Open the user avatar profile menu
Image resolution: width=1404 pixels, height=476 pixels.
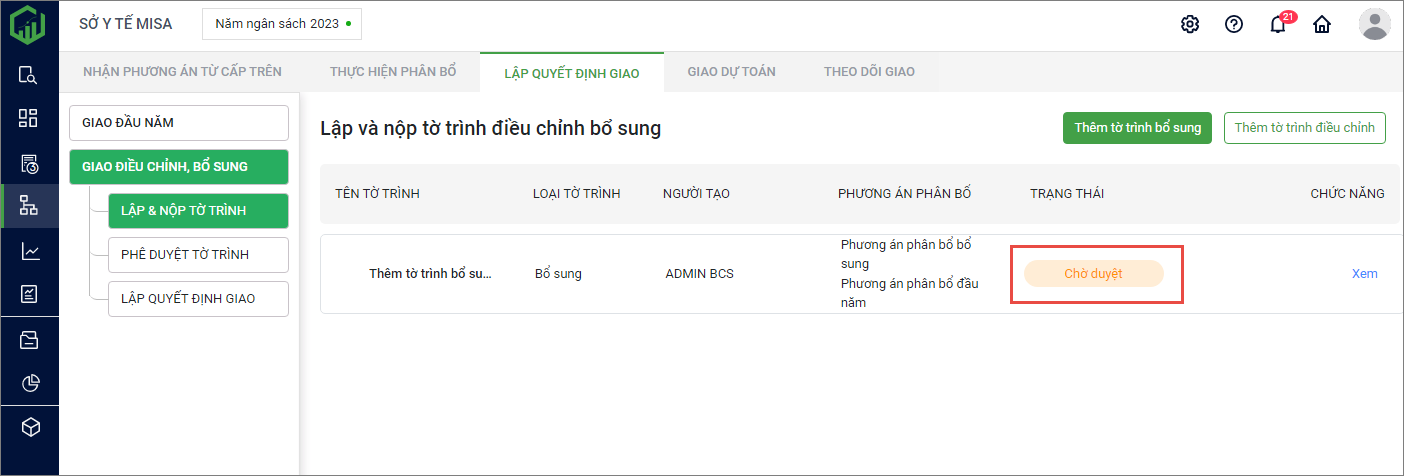click(x=1374, y=24)
